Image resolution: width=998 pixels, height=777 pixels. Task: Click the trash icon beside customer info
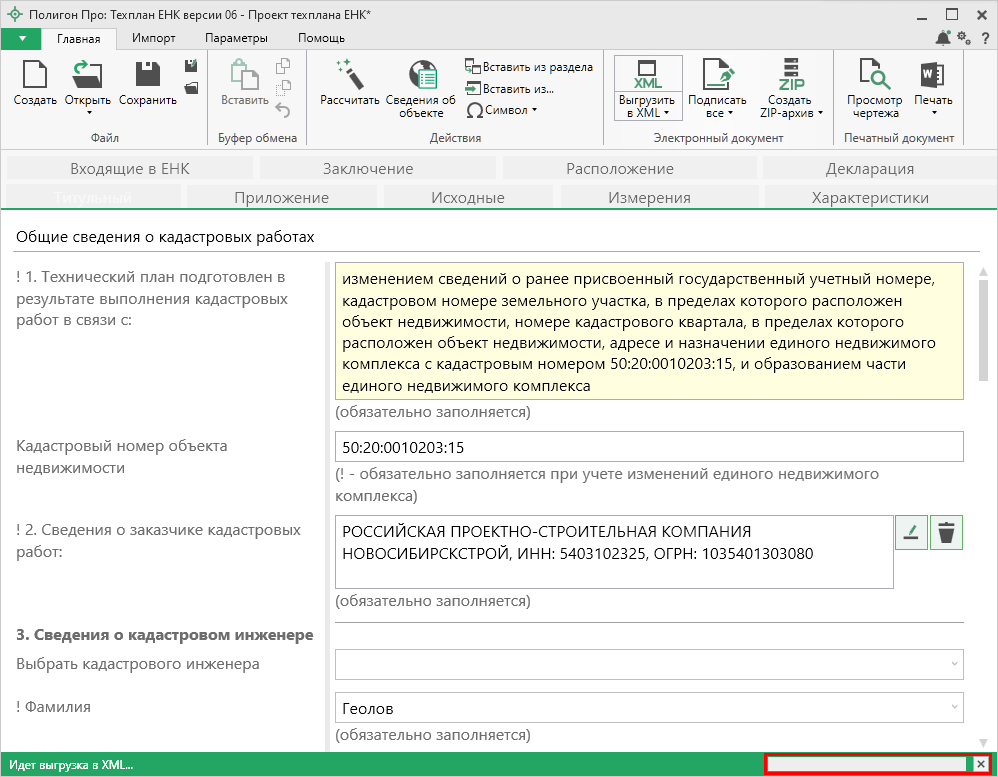pos(946,533)
